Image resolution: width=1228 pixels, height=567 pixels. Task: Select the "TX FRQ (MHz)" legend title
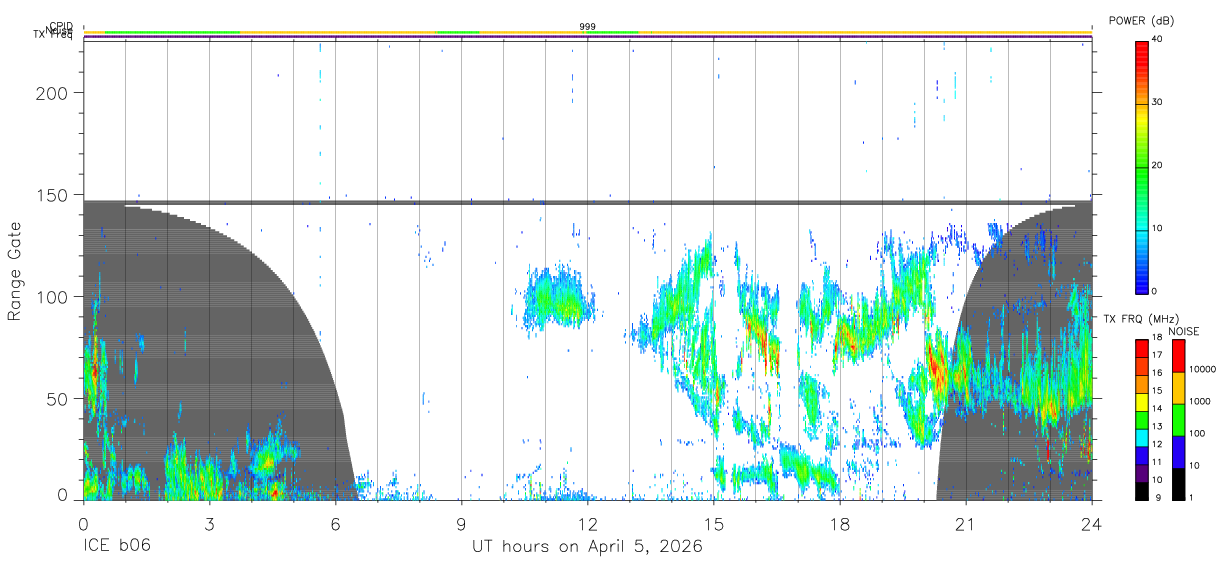coord(1141,319)
